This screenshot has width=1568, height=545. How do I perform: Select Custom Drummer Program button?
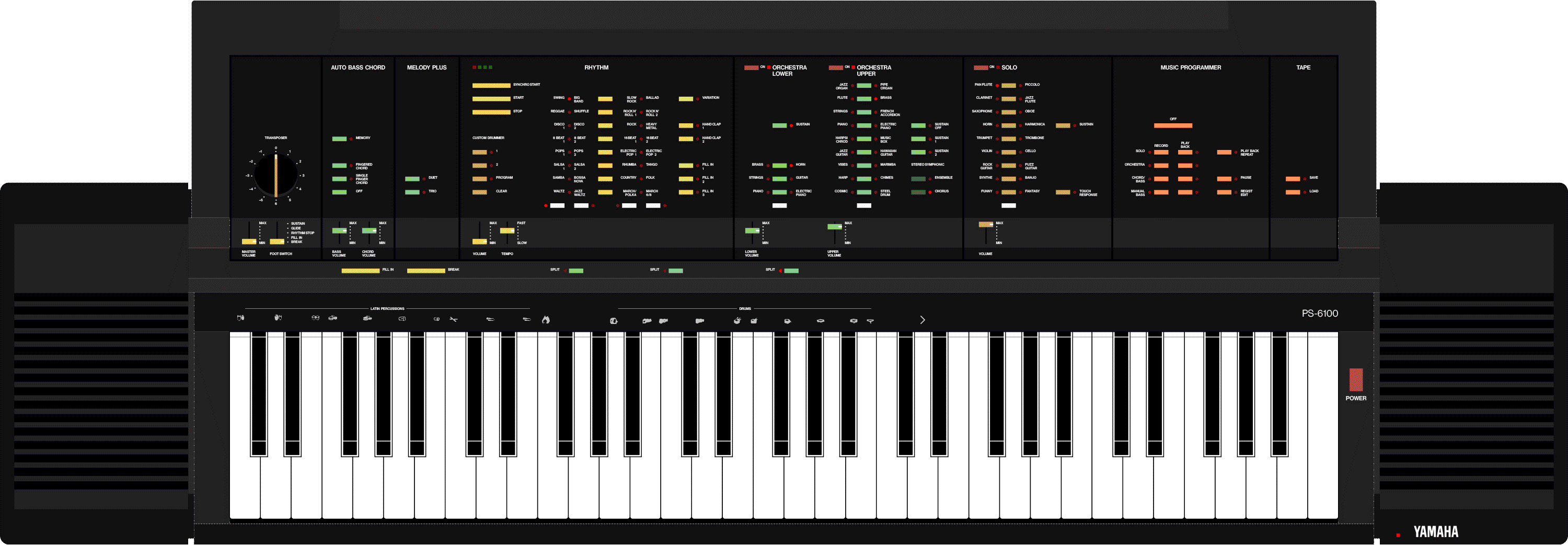(480, 179)
